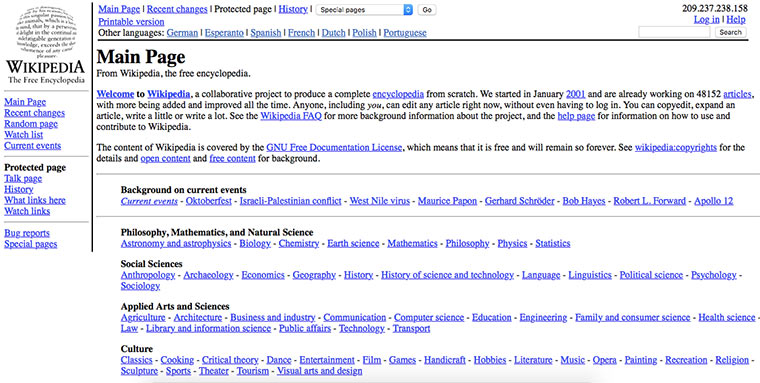The height and width of the screenshot is (383, 760).
Task: Open What links here in sidebar
Action: [35, 200]
